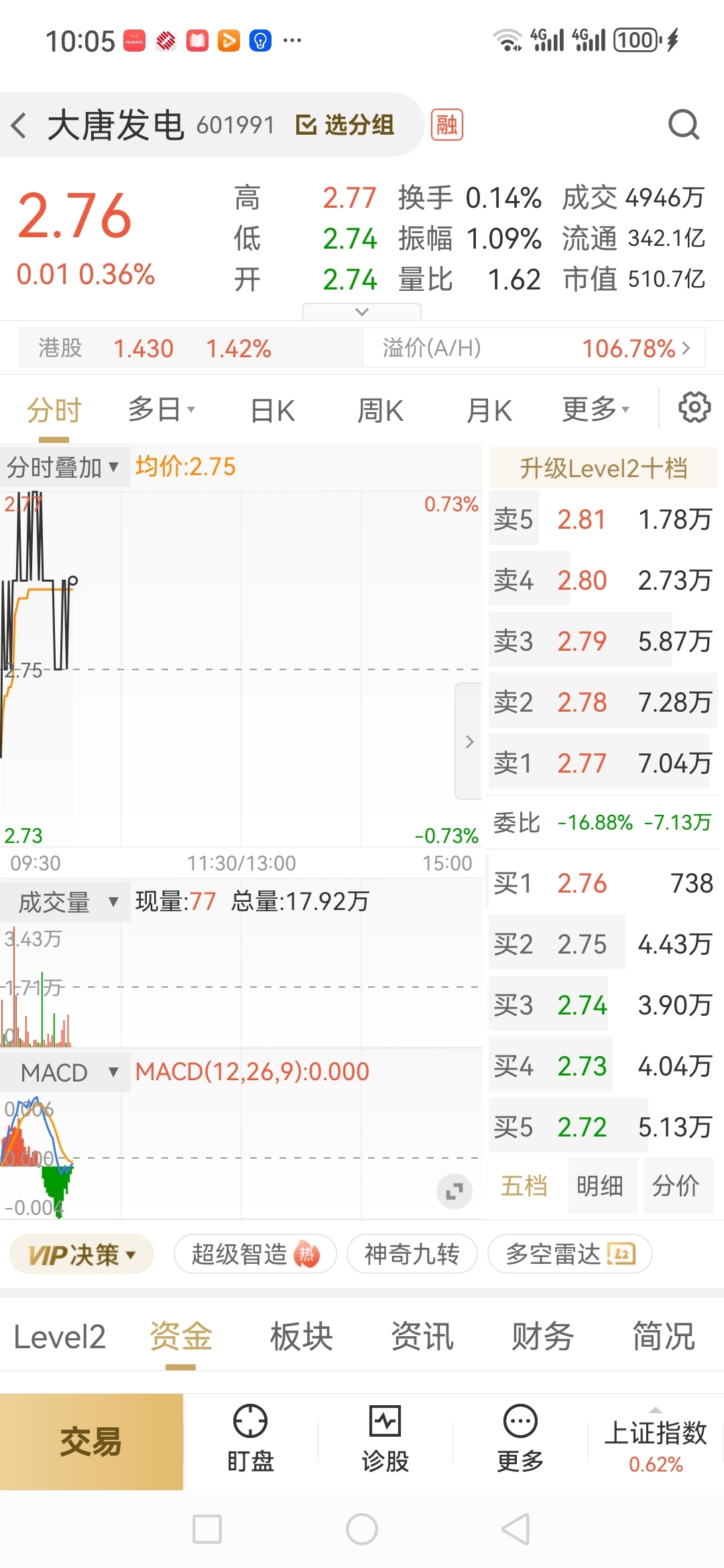
Task: Open the search magnifier icon
Action: [x=684, y=125]
